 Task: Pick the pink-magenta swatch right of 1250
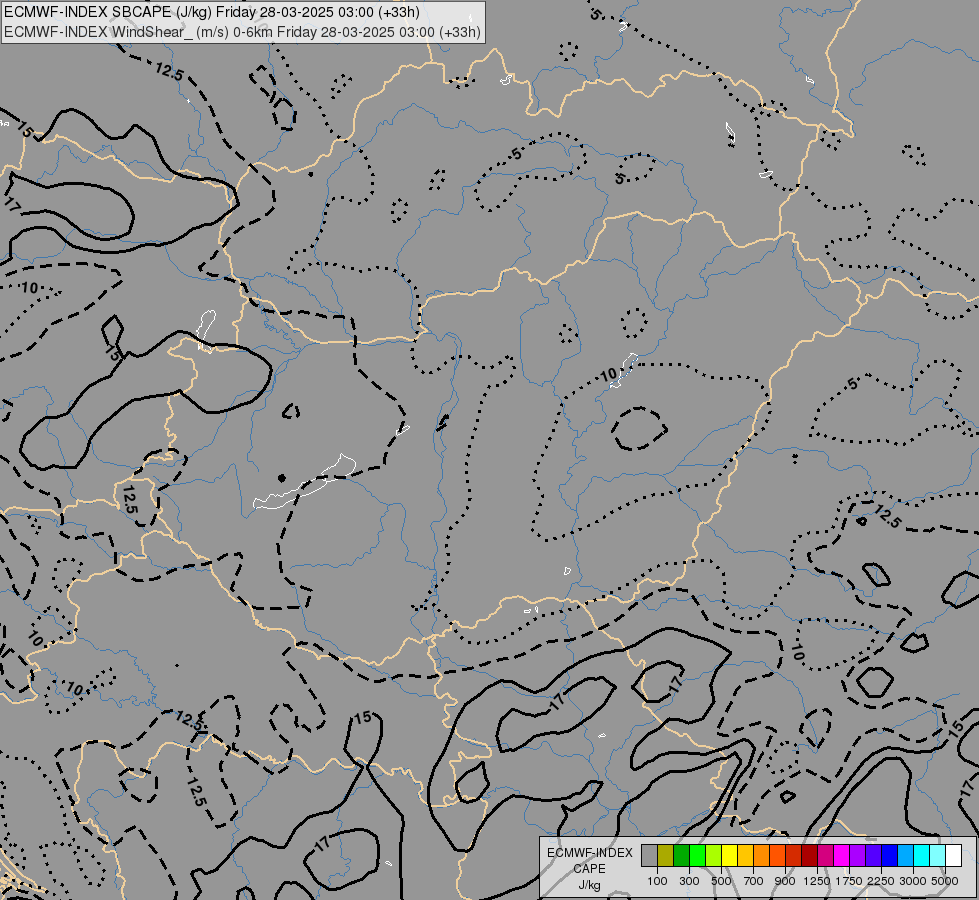(x=825, y=855)
